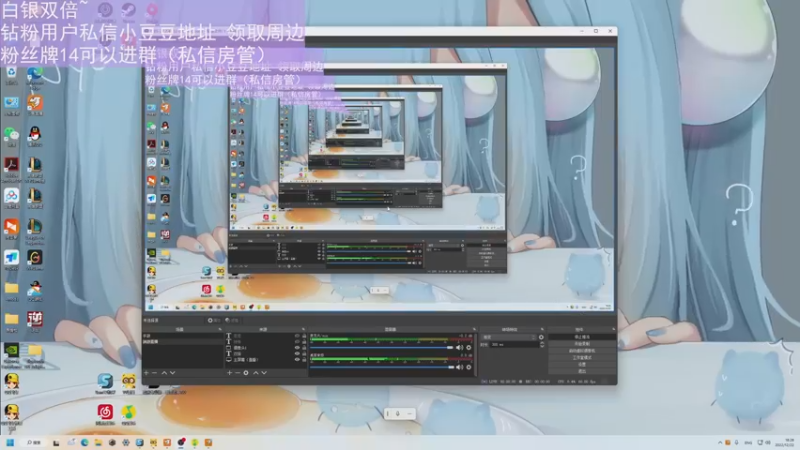800x450 pixels.
Task: Toggle visibility of the image source
Action: [x=297, y=347]
